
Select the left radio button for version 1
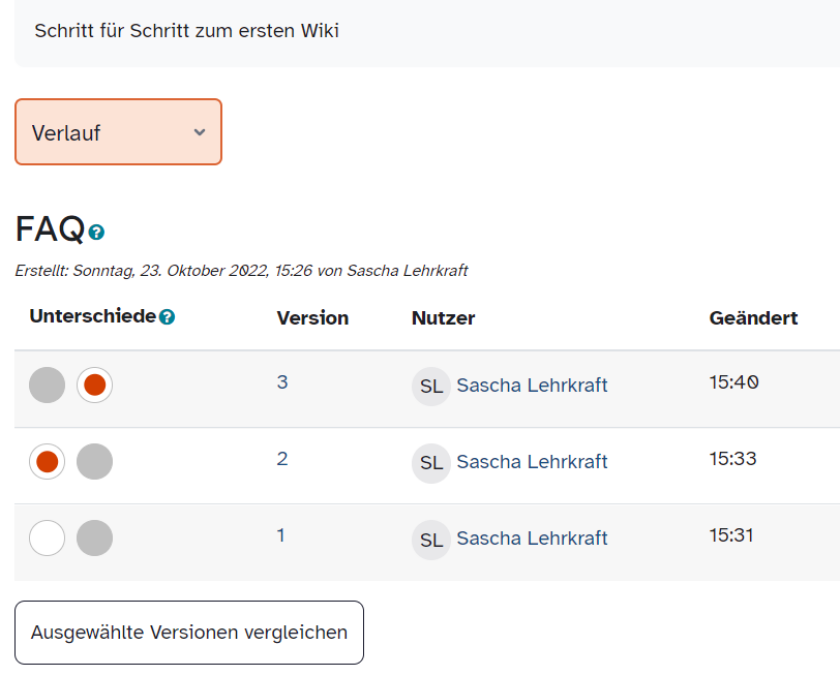(47, 537)
